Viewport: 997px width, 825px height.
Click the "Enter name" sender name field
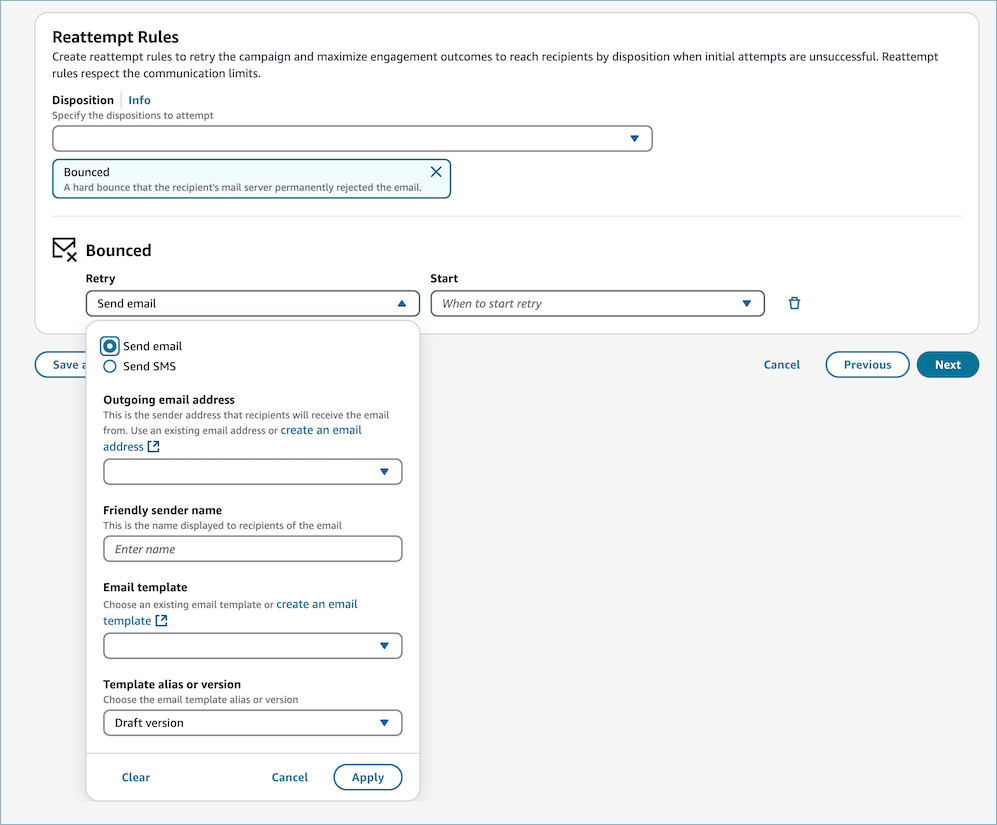pyautogui.click(x=252, y=548)
